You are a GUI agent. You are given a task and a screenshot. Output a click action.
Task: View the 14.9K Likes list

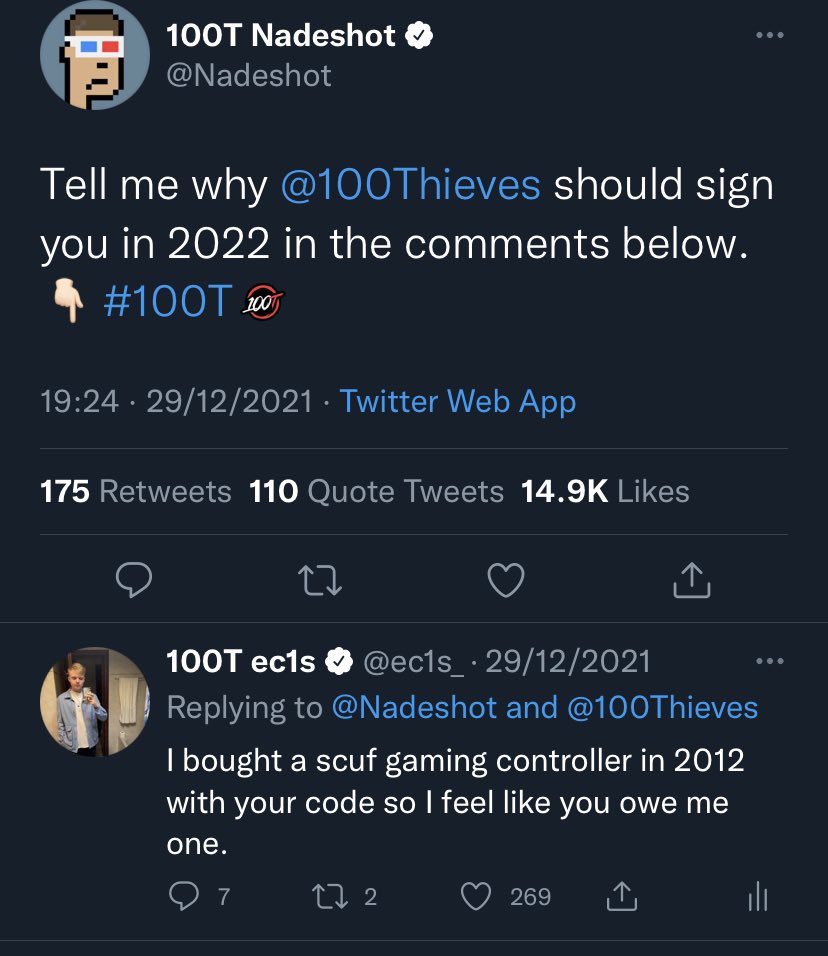pyautogui.click(x=605, y=491)
